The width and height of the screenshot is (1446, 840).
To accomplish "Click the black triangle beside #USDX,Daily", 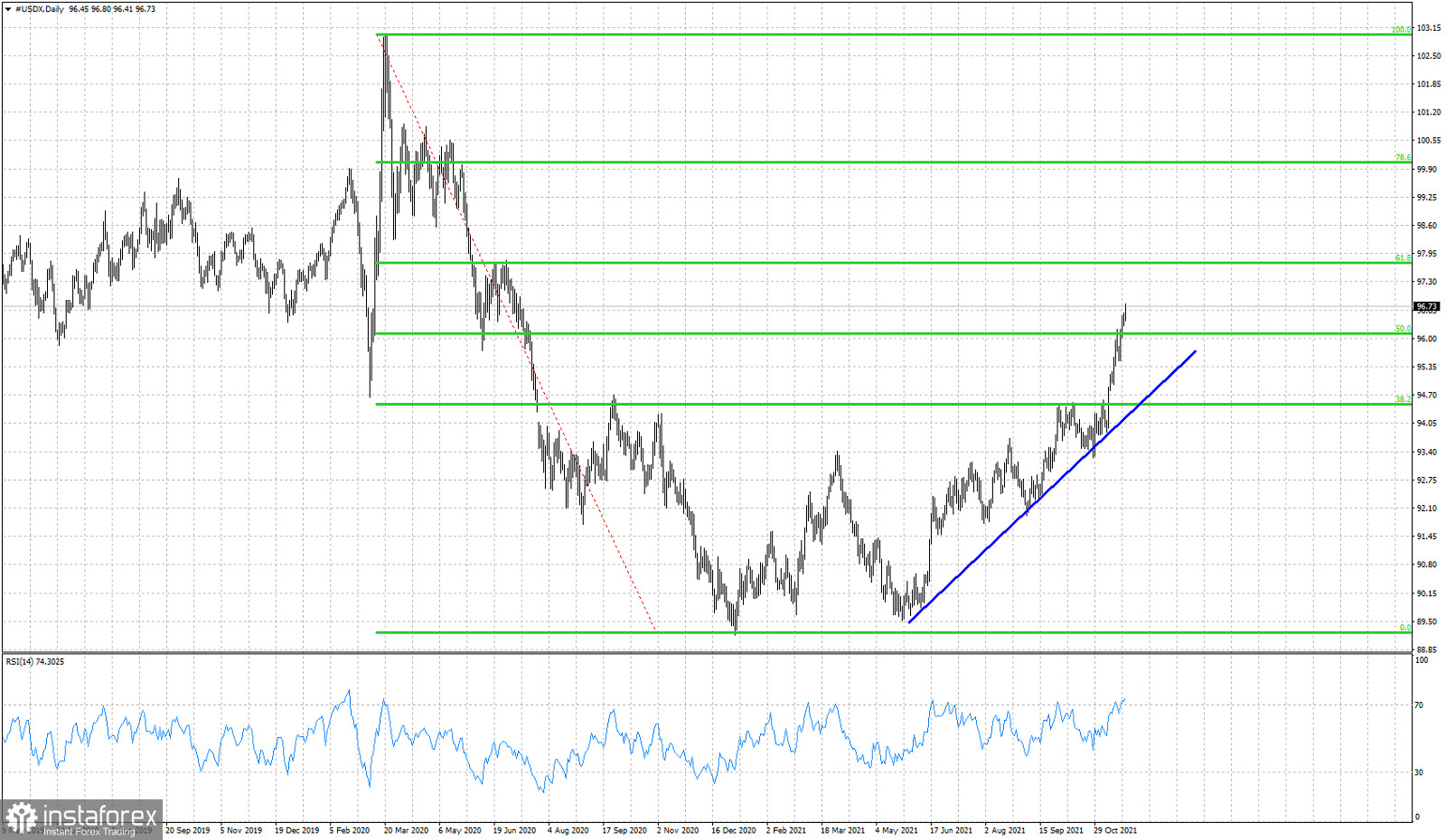I will pyautogui.click(x=8, y=9).
